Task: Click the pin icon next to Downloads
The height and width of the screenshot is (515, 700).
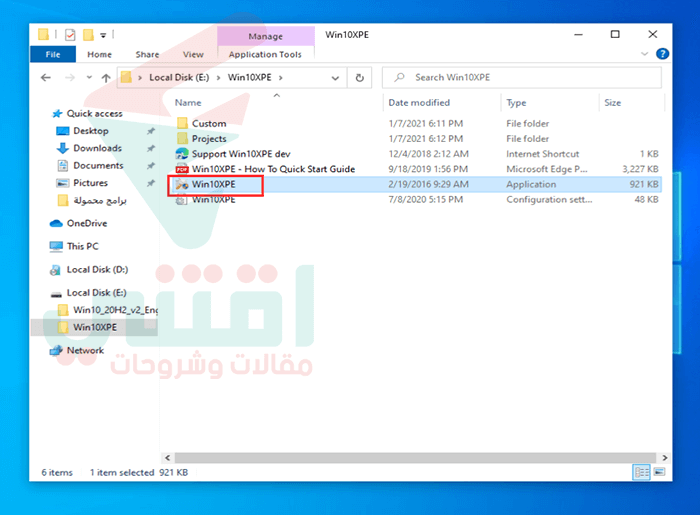Action: (151, 148)
